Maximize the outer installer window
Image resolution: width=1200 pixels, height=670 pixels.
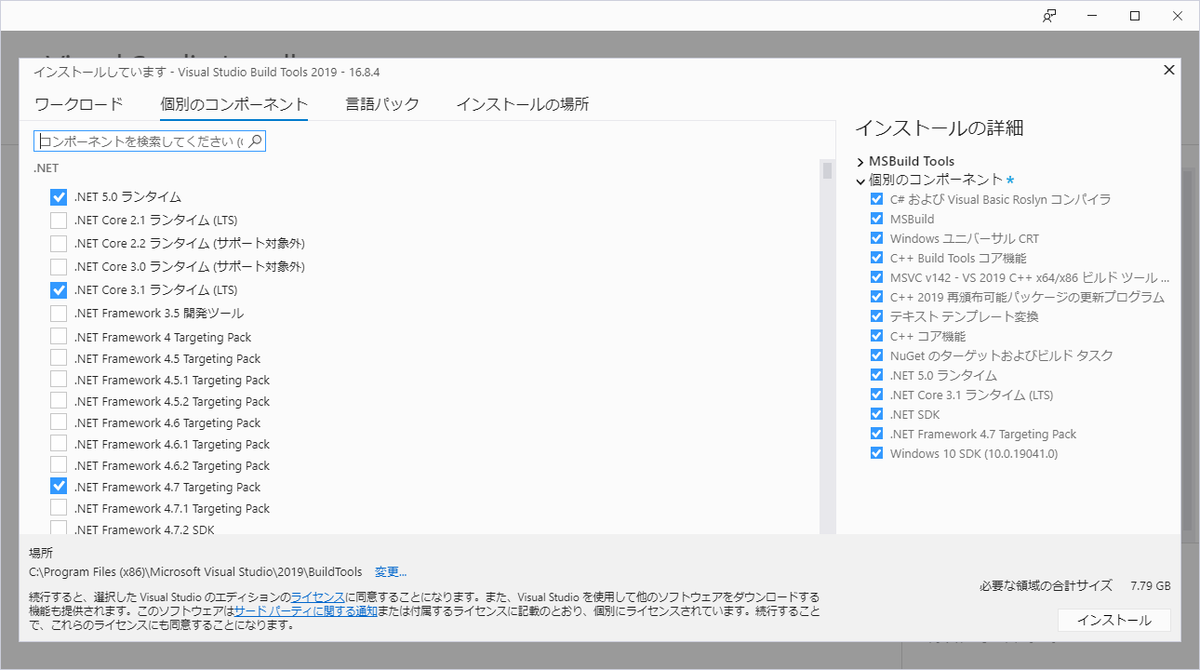click(1135, 15)
